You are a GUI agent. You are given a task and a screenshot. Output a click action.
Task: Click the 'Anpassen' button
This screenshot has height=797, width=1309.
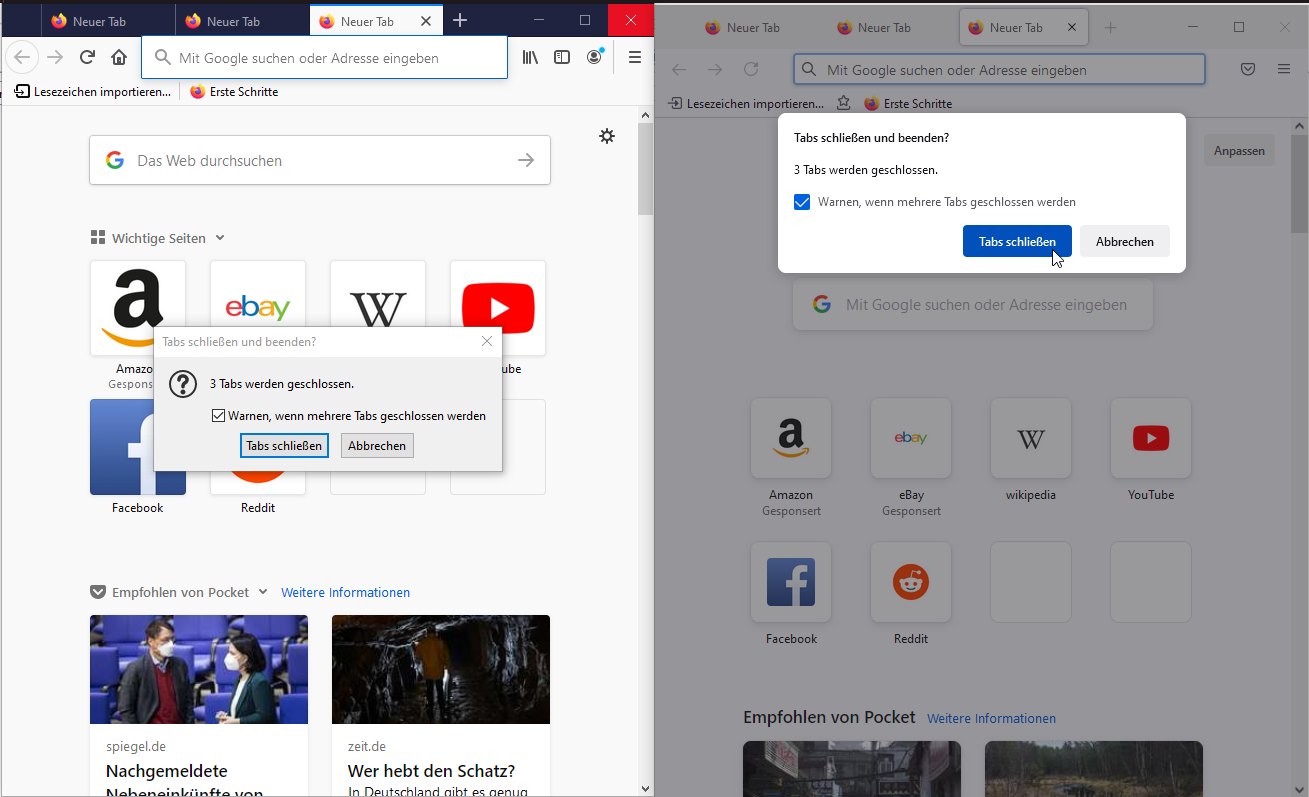(1240, 151)
